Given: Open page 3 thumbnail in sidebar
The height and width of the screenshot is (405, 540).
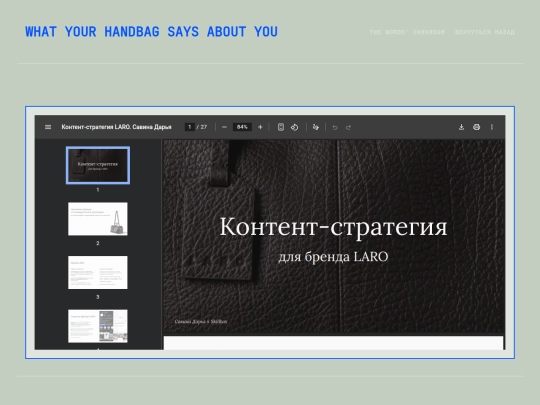Looking at the screenshot, I should 98,272.
